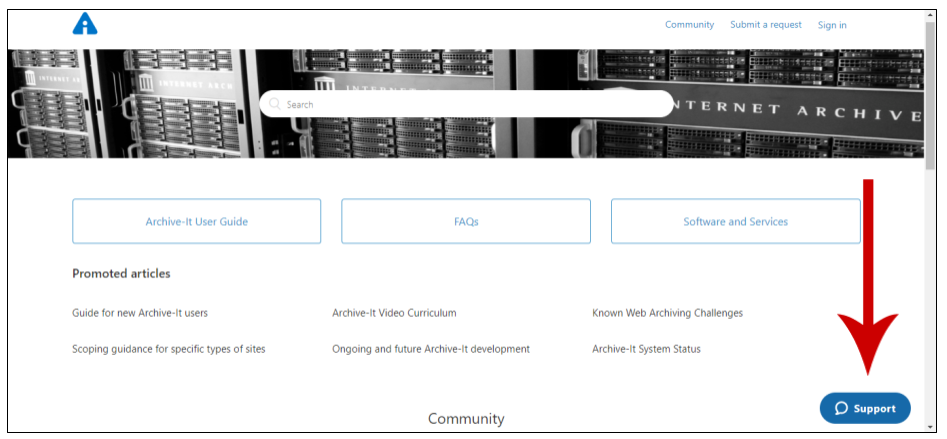Open the Archive-It Video Curriculum article

click(394, 313)
